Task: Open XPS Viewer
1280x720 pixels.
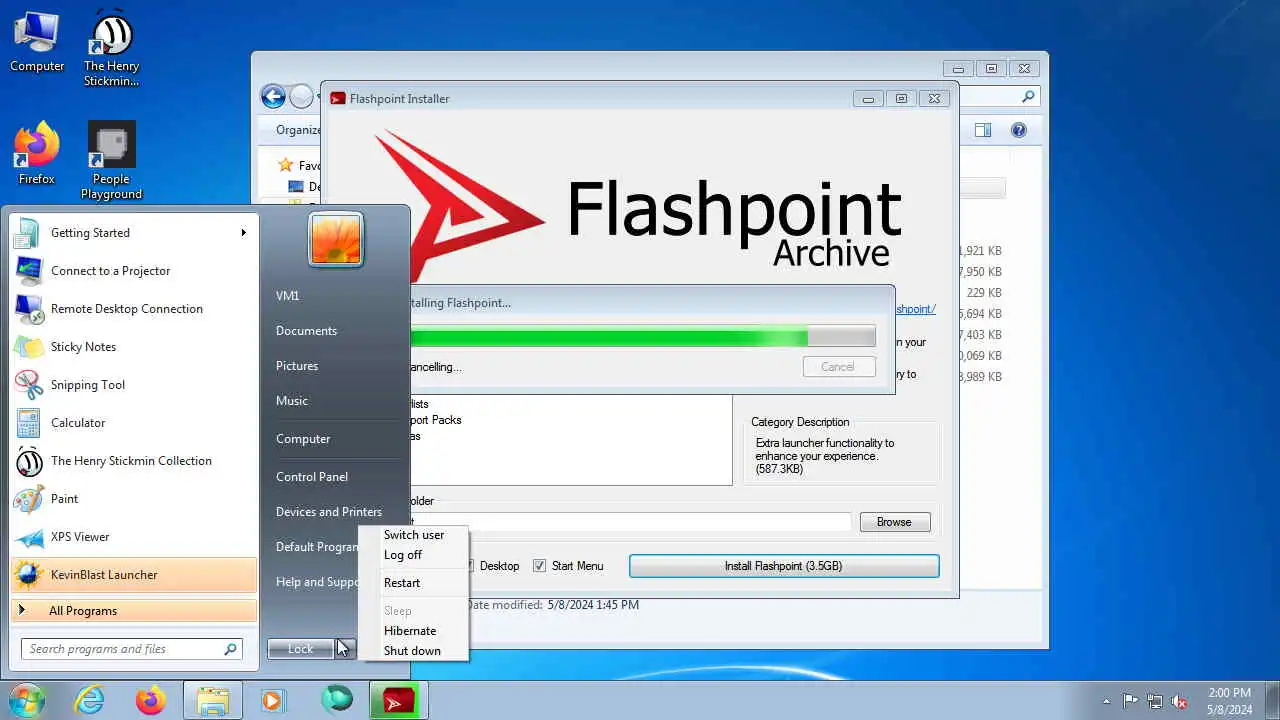Action: [x=133, y=537]
